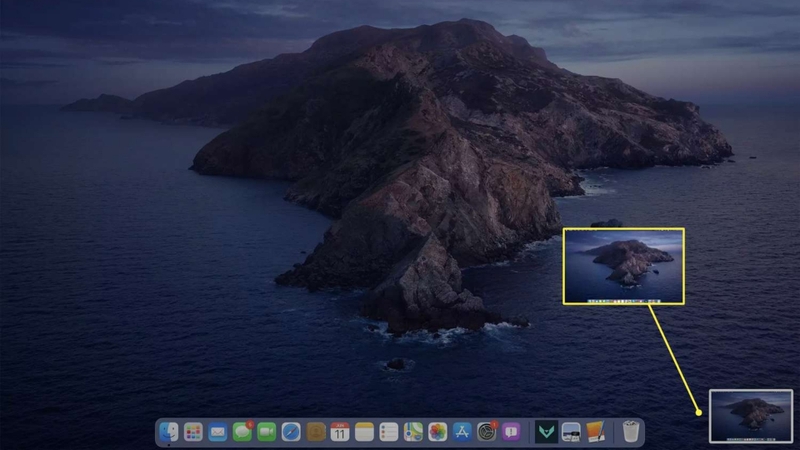Viewport: 800px width, 450px height.
Task: Launch the purple Feedback Assistant app
Action: [x=511, y=432]
